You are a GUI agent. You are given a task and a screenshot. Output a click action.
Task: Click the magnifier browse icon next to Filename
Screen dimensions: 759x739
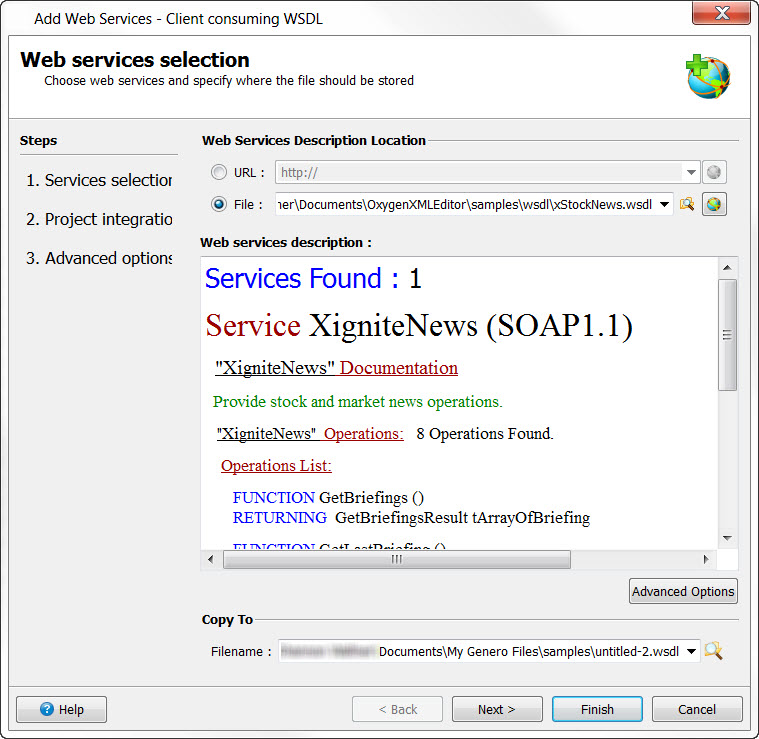click(x=713, y=651)
